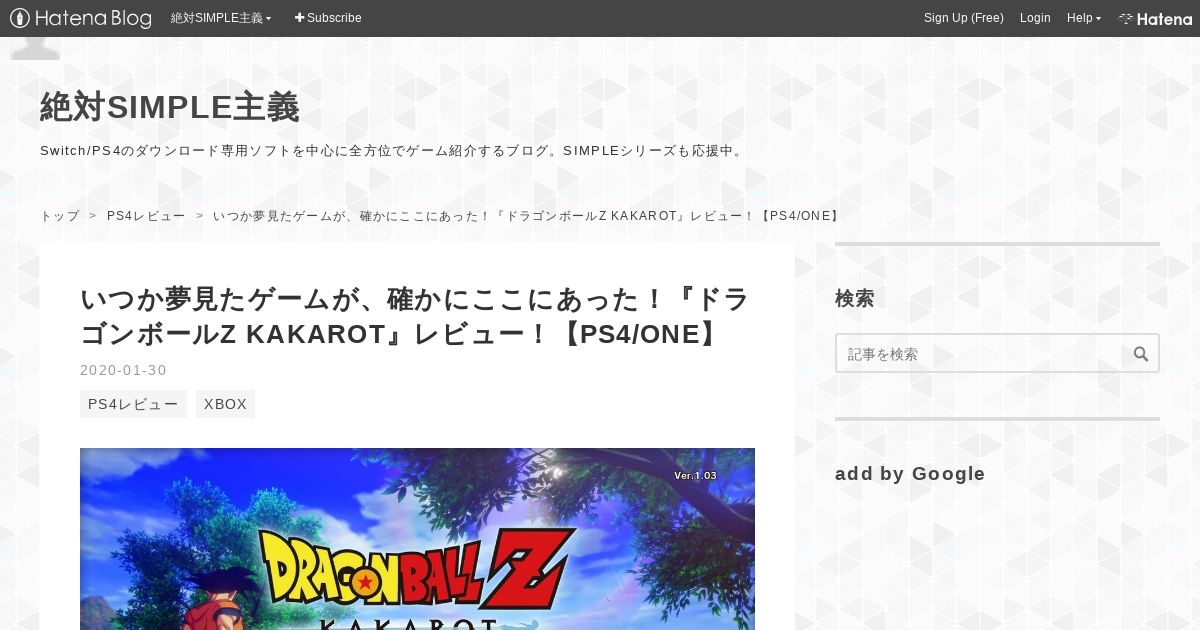Focus the 記事を検索 search field
1200x630 pixels.
(x=980, y=353)
